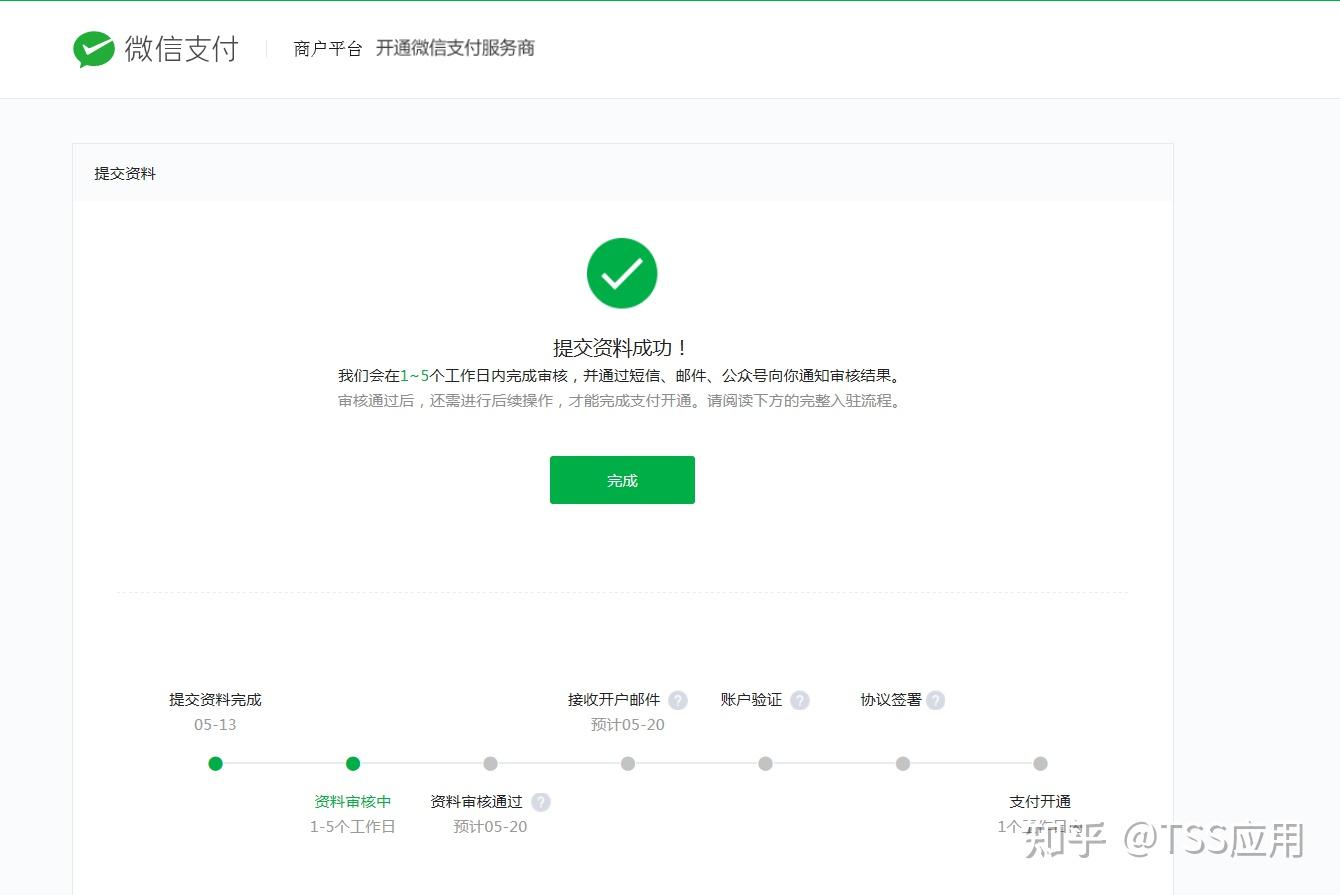1340x895 pixels.
Task: Click the 审核通过后 gray notice line
Action: 620,401
